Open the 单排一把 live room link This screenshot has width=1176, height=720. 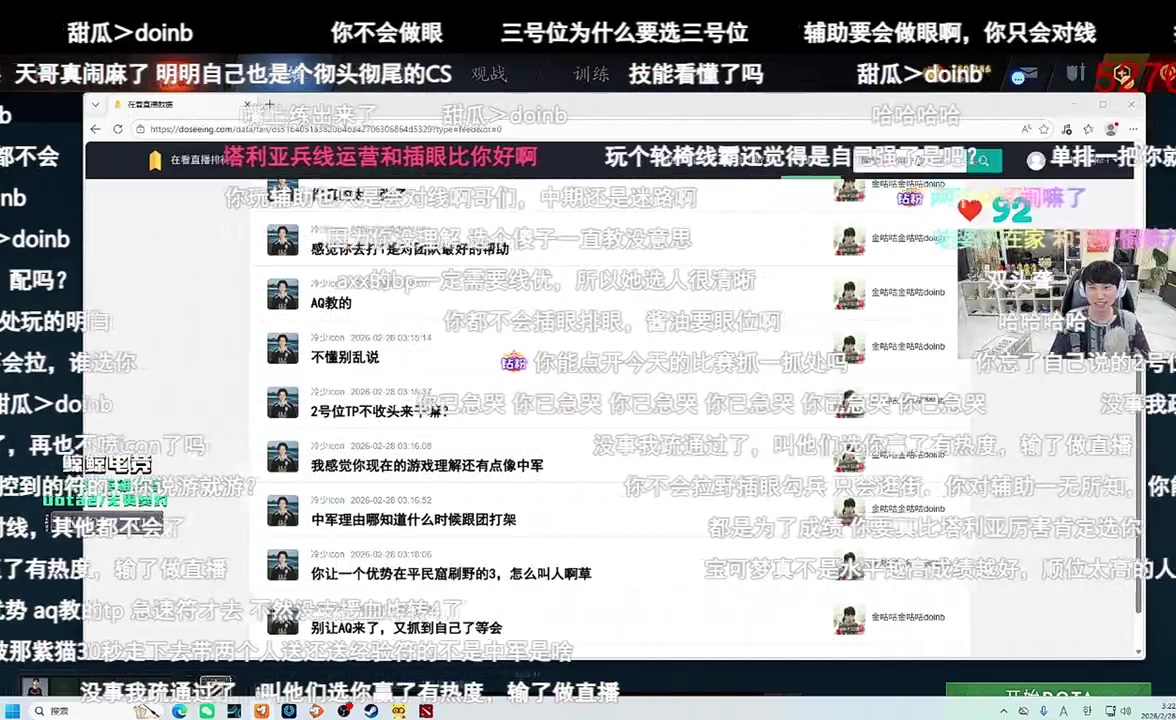point(1090,160)
